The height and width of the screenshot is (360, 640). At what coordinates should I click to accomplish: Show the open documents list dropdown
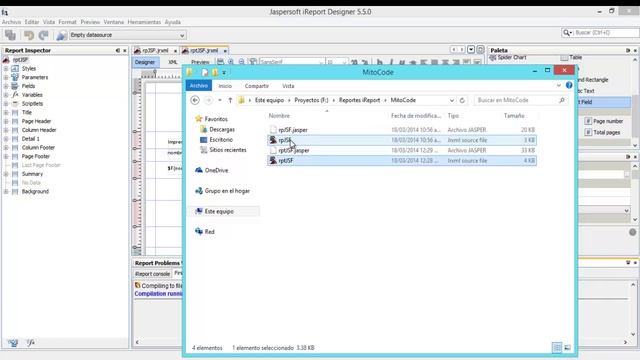tap(471, 49)
